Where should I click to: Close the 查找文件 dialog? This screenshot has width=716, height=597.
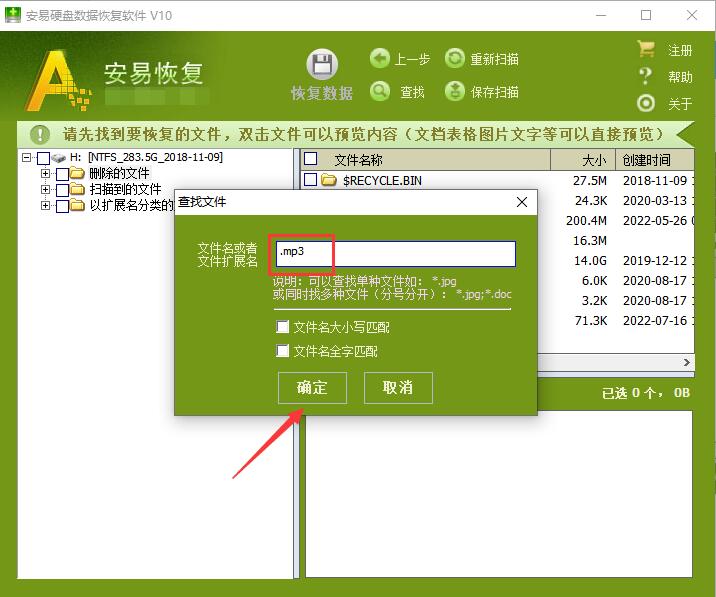pyautogui.click(x=522, y=202)
